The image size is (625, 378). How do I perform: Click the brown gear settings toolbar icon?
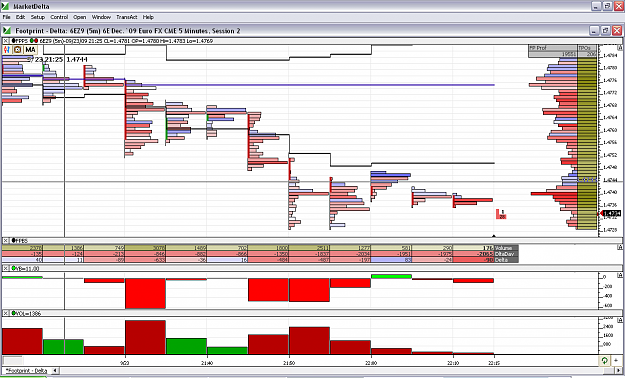(18, 50)
